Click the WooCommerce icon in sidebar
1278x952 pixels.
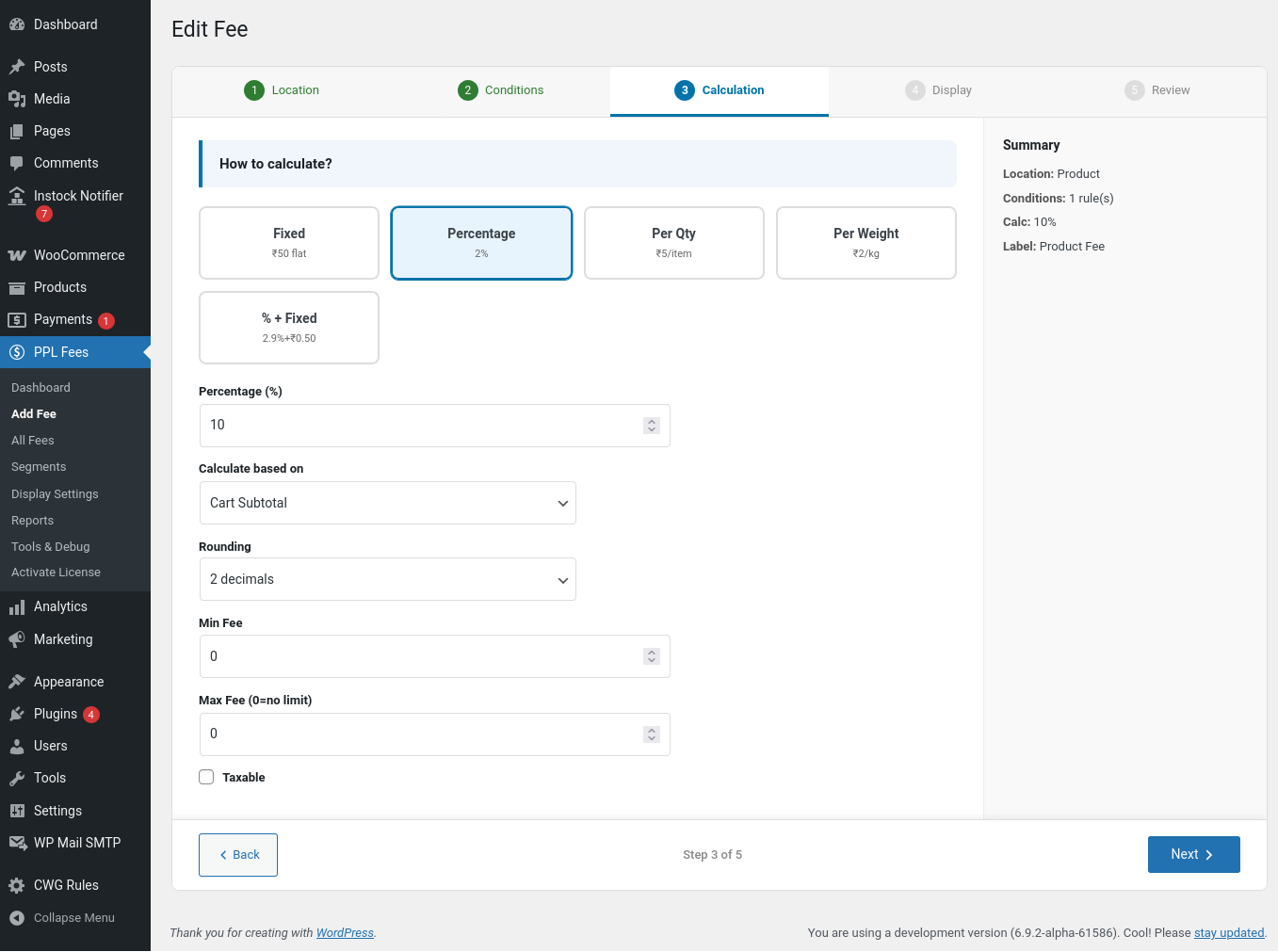pyautogui.click(x=17, y=255)
